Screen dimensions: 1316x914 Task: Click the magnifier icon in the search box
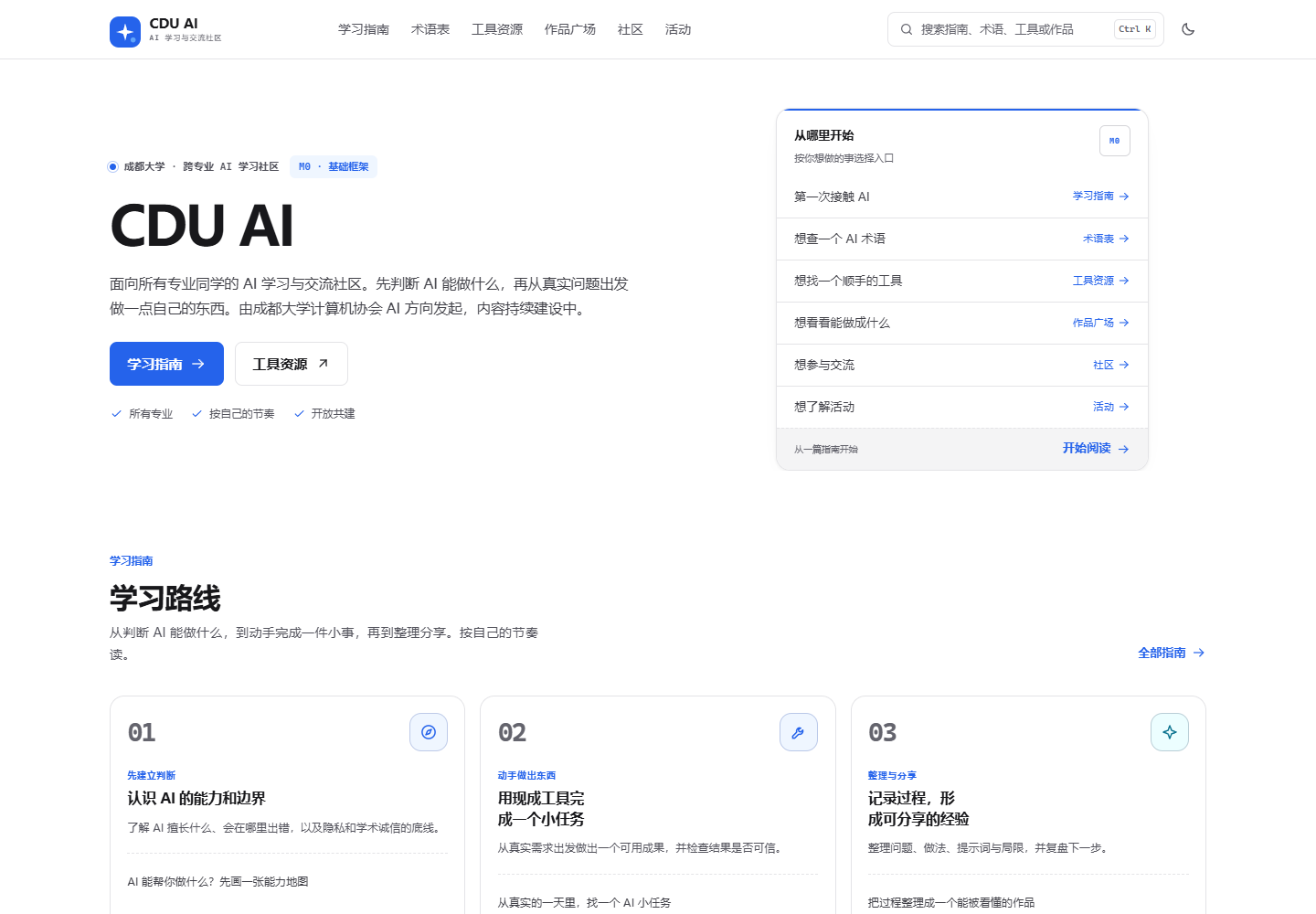point(907,29)
